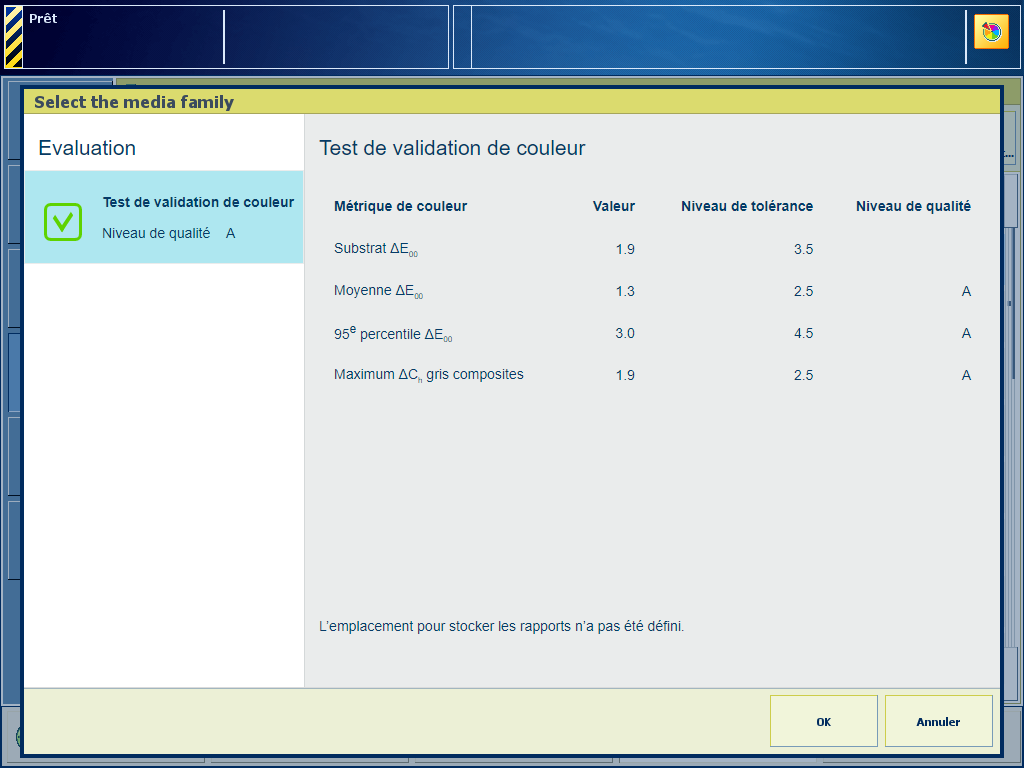Click the "Métrique de couleur" column header
Image resolution: width=1024 pixels, height=768 pixels.
coord(400,207)
